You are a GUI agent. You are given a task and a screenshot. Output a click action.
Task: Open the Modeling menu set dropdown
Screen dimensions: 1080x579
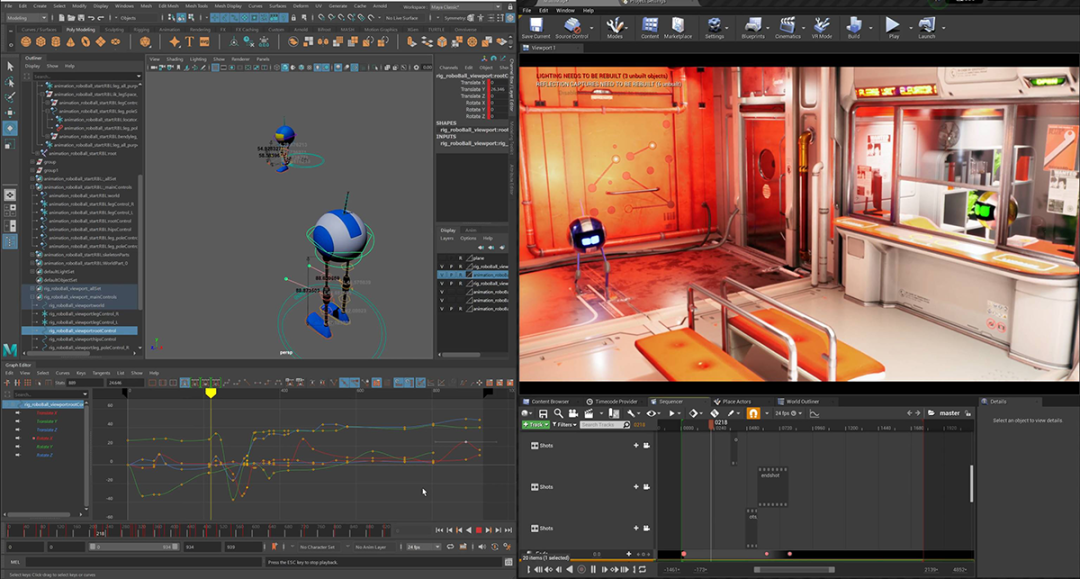pos(28,18)
